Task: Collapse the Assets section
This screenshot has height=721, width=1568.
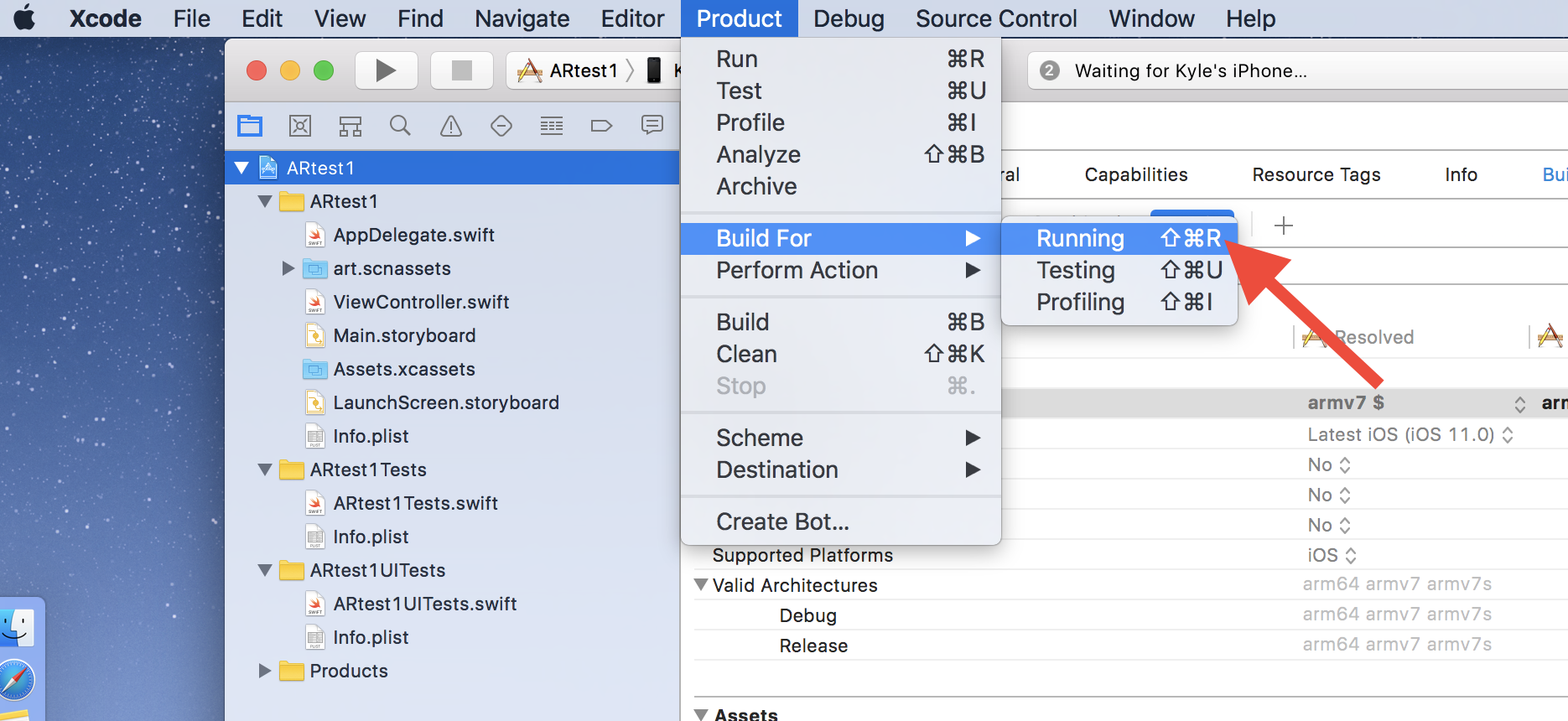Action: [x=701, y=714]
